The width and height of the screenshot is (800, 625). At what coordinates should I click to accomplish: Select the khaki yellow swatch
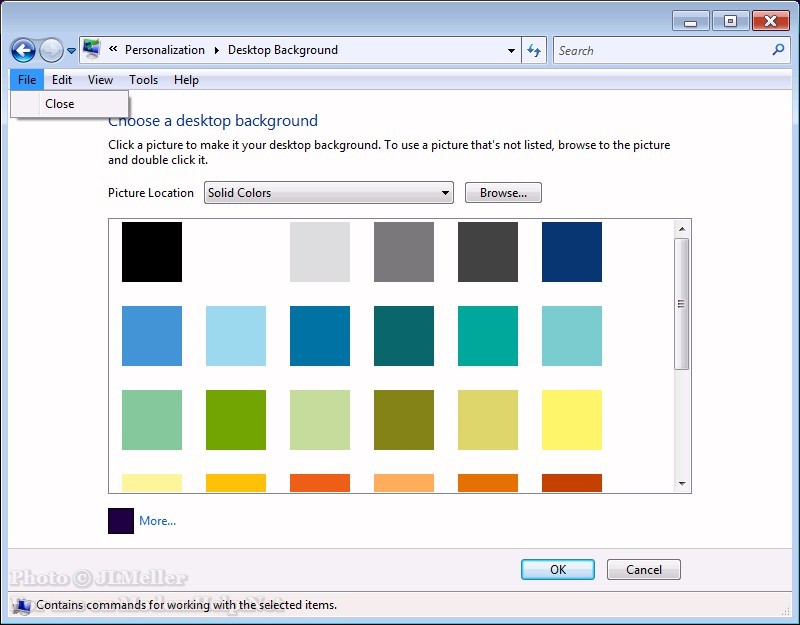(488, 420)
